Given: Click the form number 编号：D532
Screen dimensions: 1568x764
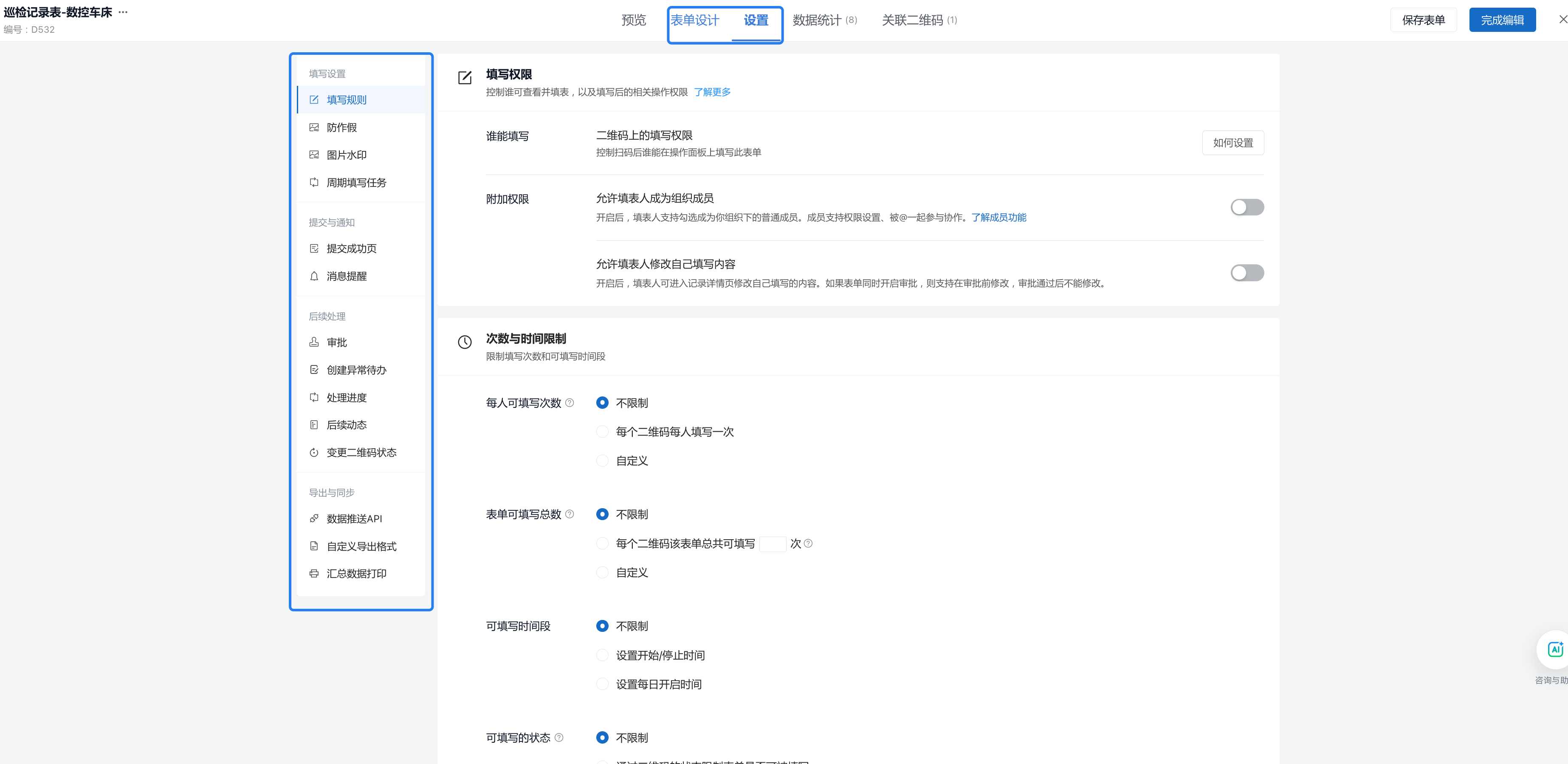Looking at the screenshot, I should pos(29,29).
